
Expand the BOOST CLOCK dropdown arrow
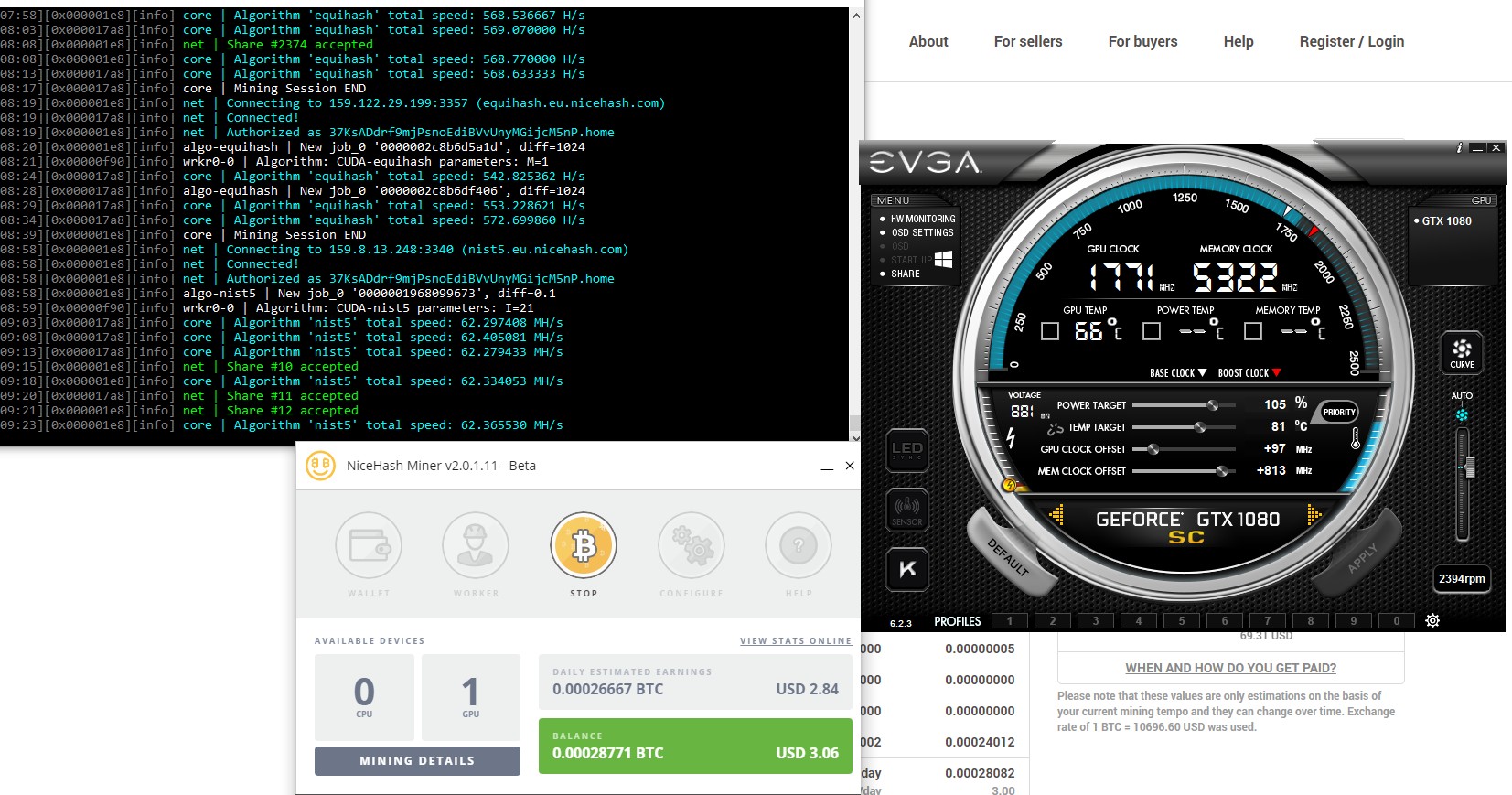click(1277, 373)
